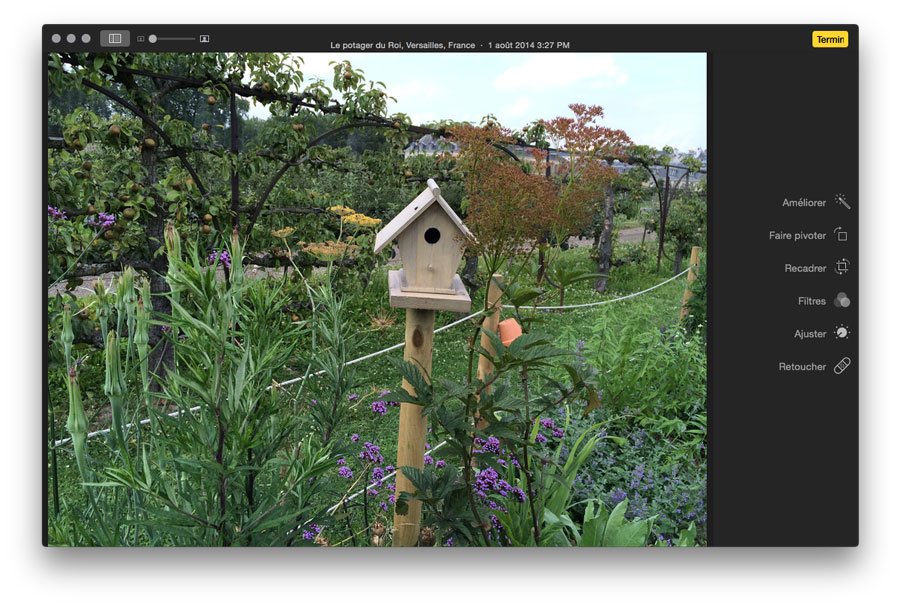Click the Ajuster label
Screen dimensions: 900x606
coord(810,334)
